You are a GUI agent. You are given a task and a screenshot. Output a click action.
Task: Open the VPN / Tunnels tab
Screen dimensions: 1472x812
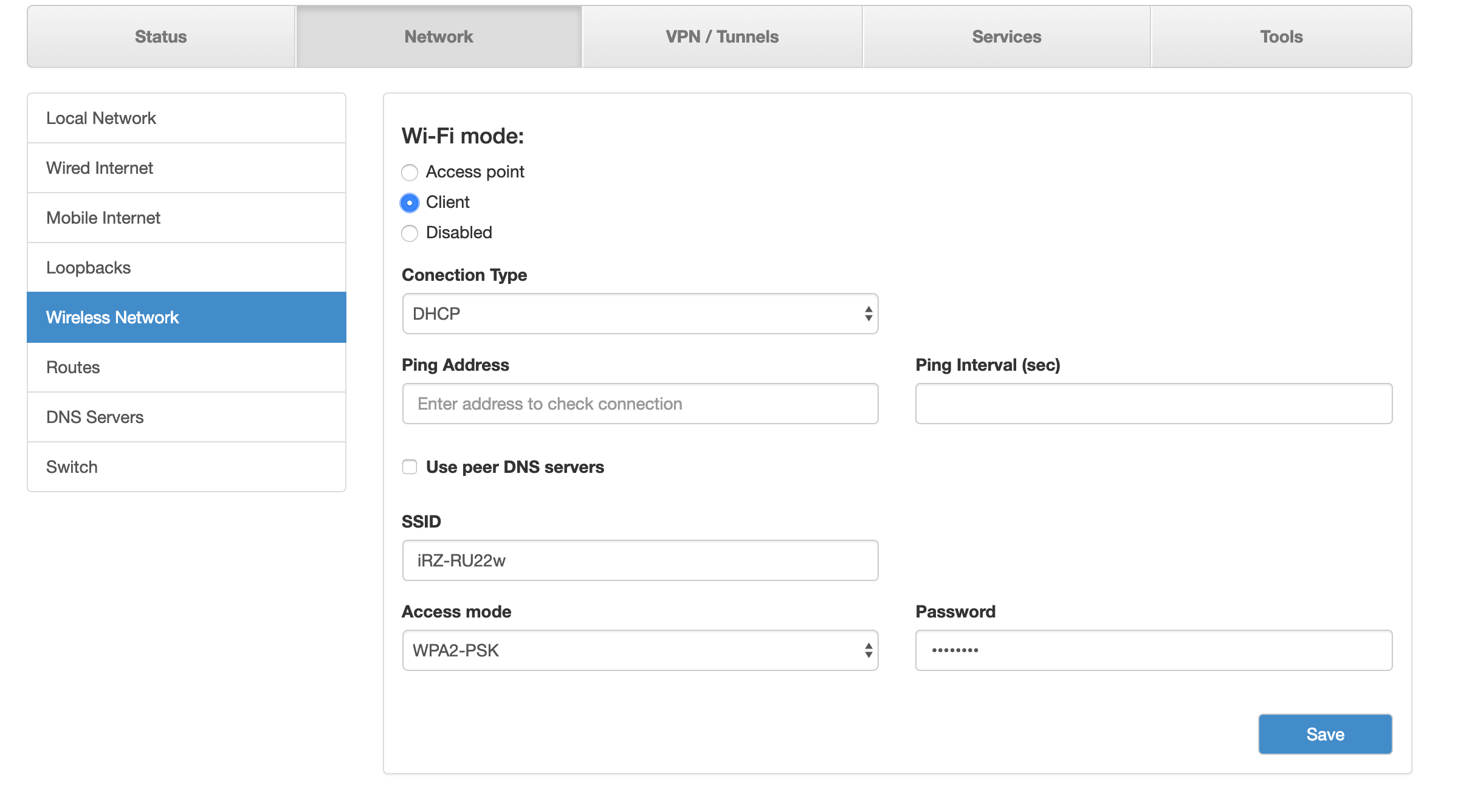722,36
